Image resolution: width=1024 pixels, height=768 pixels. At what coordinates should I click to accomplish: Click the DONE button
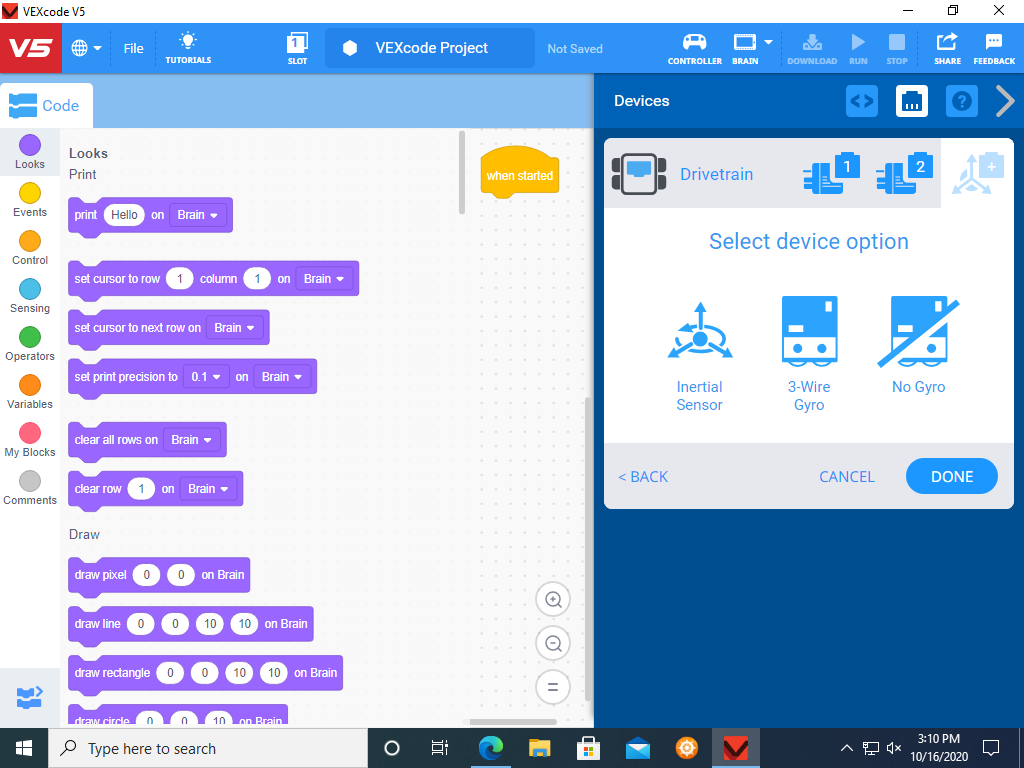952,477
